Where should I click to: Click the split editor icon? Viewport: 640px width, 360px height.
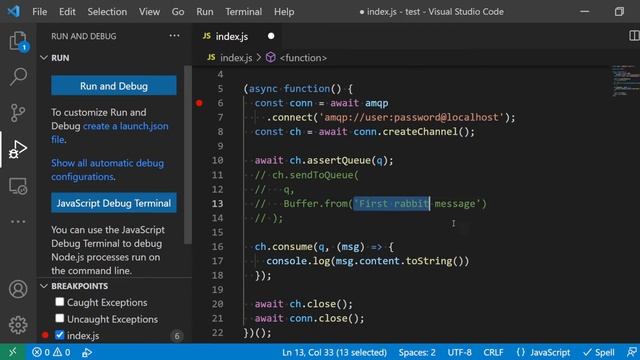pyautogui.click(x=634, y=36)
